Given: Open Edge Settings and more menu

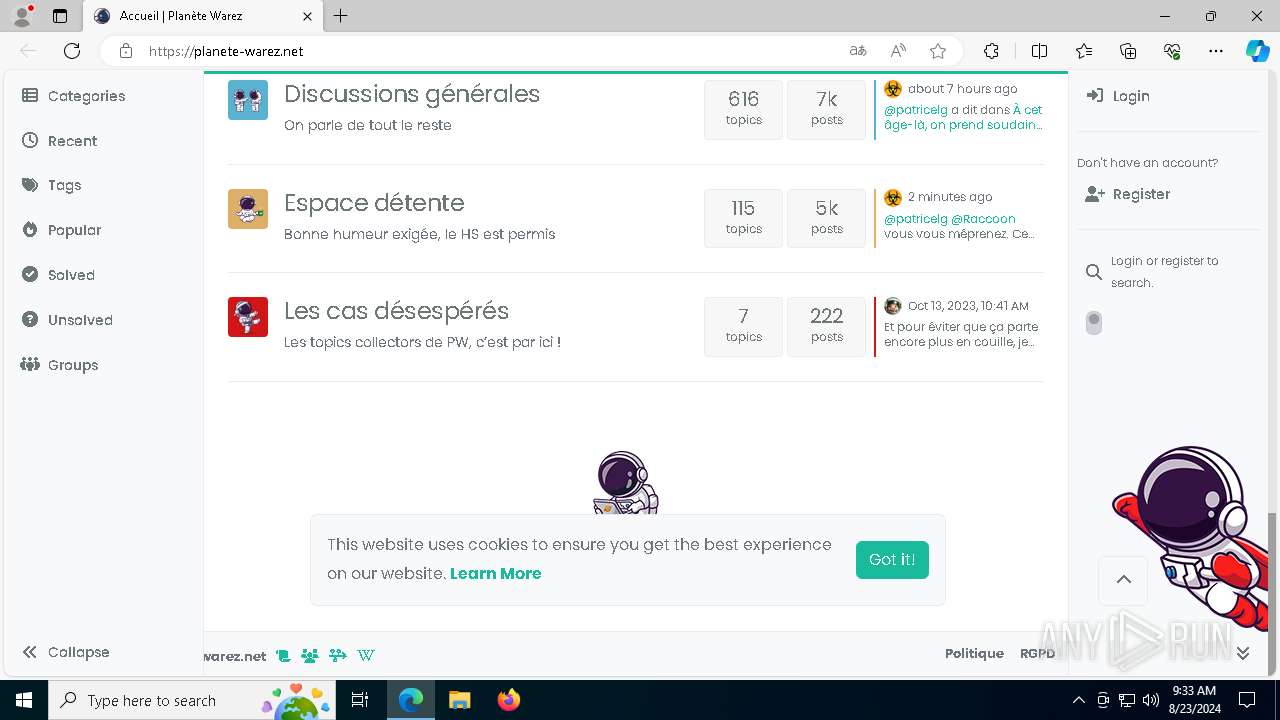Looking at the screenshot, I should pyautogui.click(x=1216, y=51).
